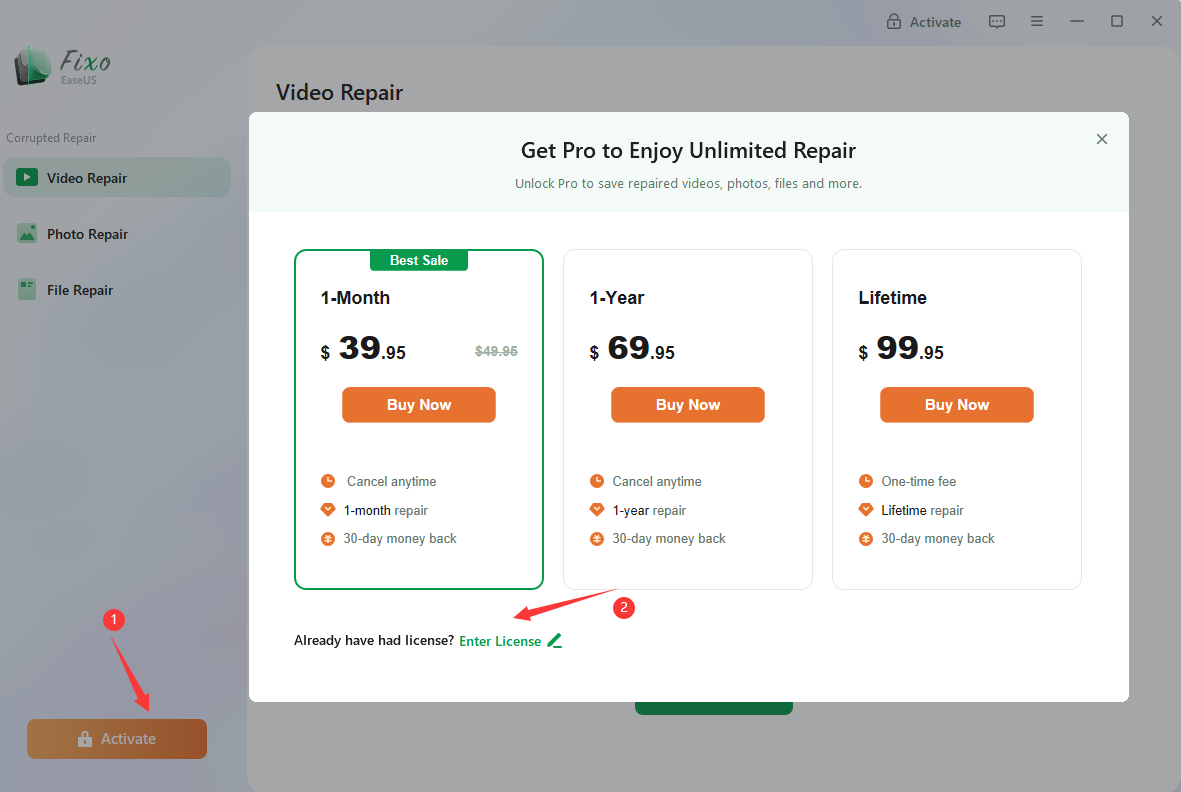Select the 1-Year plan heading
The width and height of the screenshot is (1181, 792).
(x=617, y=297)
